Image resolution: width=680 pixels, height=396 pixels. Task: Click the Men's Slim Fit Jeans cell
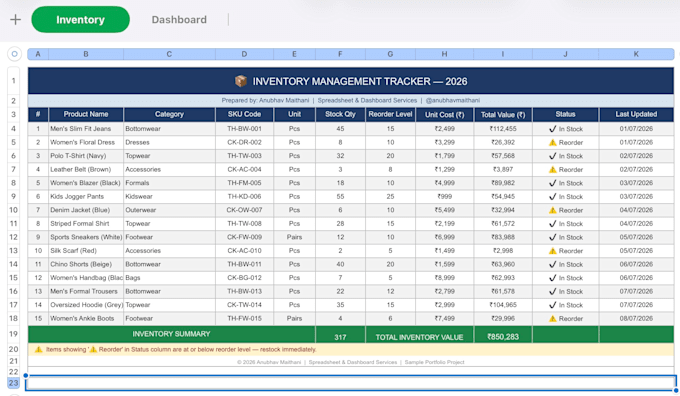pos(86,129)
